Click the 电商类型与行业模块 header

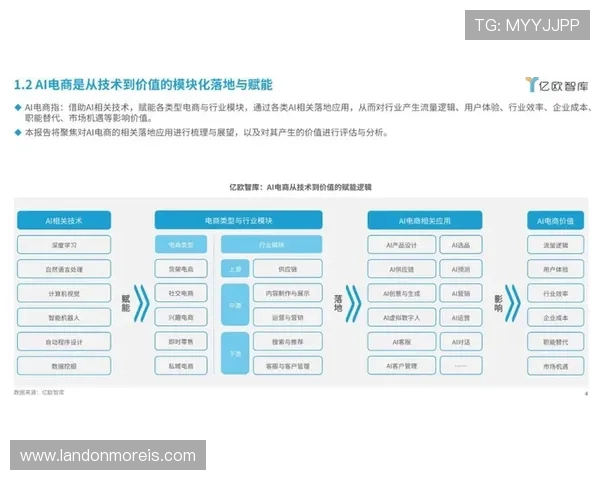pos(238,220)
